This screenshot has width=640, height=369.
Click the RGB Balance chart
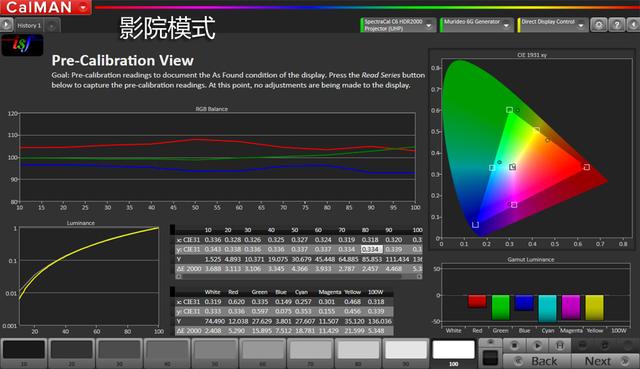(217, 157)
